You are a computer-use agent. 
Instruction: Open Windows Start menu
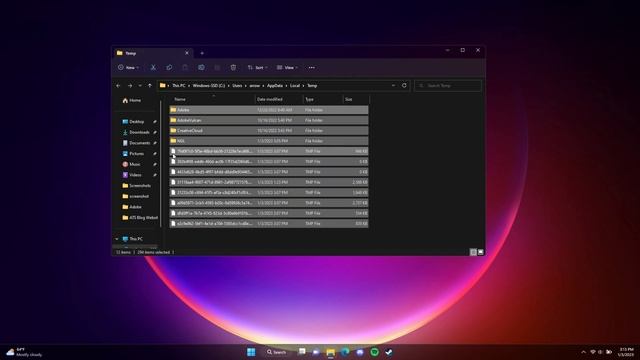(251, 352)
